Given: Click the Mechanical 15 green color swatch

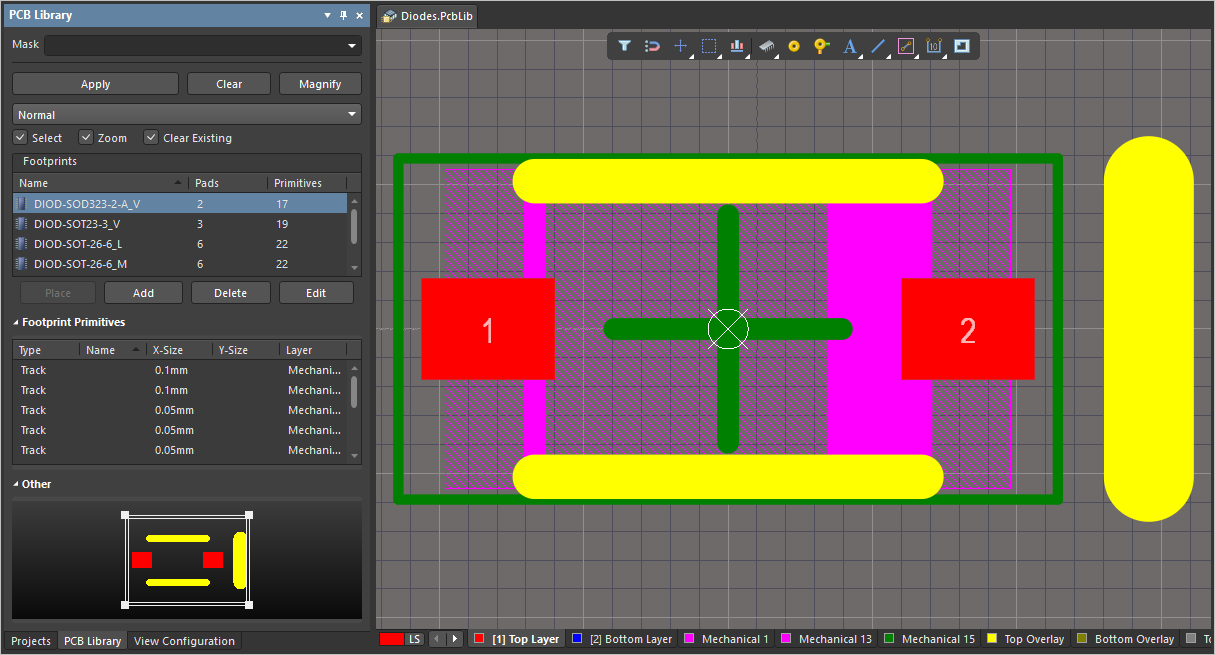Looking at the screenshot, I should [889, 639].
